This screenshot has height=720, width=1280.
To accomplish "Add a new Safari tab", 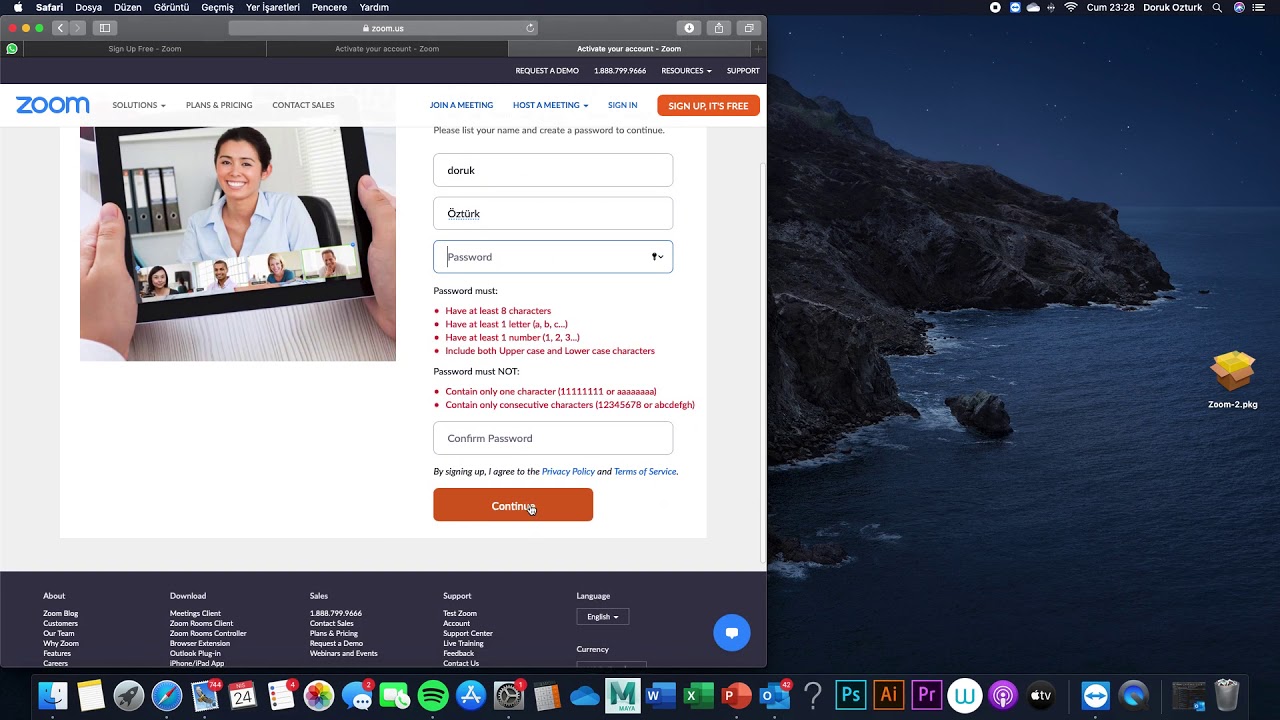I will 758,48.
